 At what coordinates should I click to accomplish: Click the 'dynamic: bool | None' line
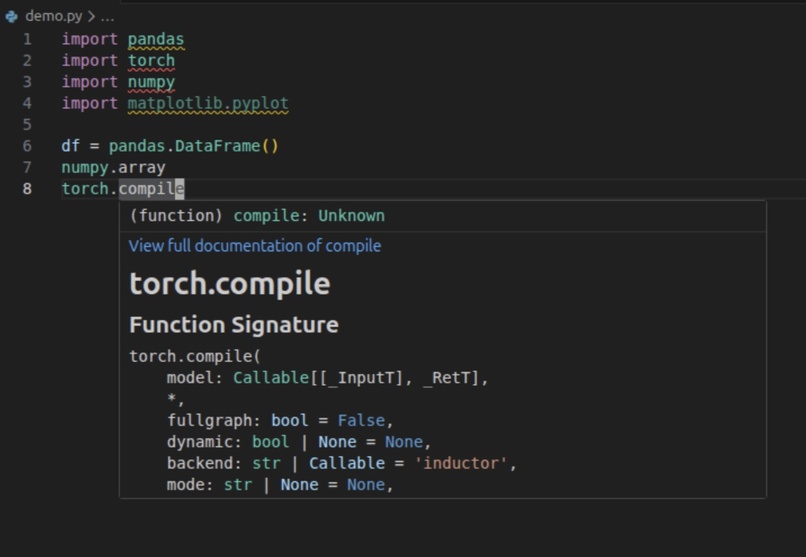pos(299,442)
